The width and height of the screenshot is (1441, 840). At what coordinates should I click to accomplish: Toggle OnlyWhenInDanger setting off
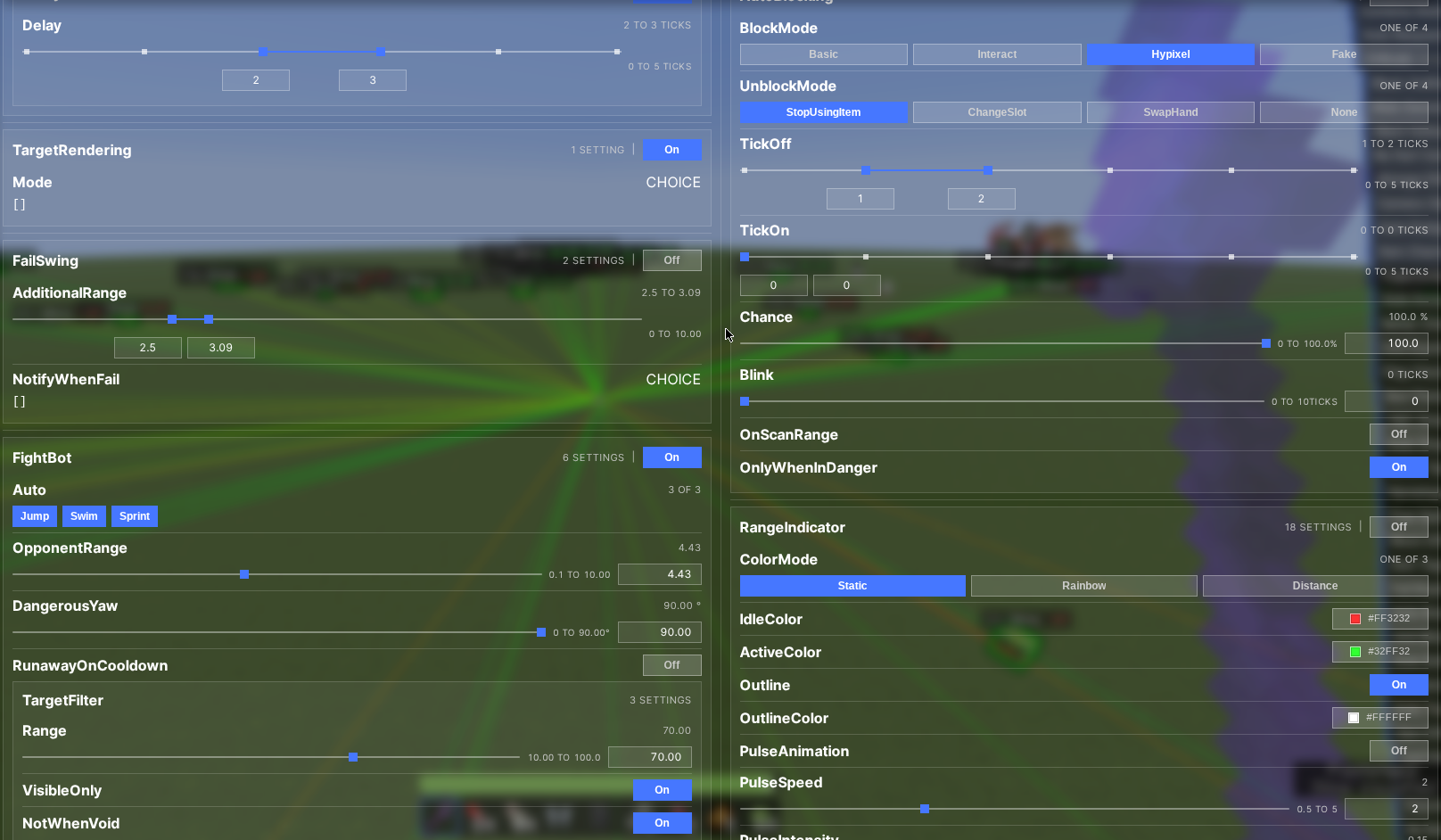(1398, 467)
